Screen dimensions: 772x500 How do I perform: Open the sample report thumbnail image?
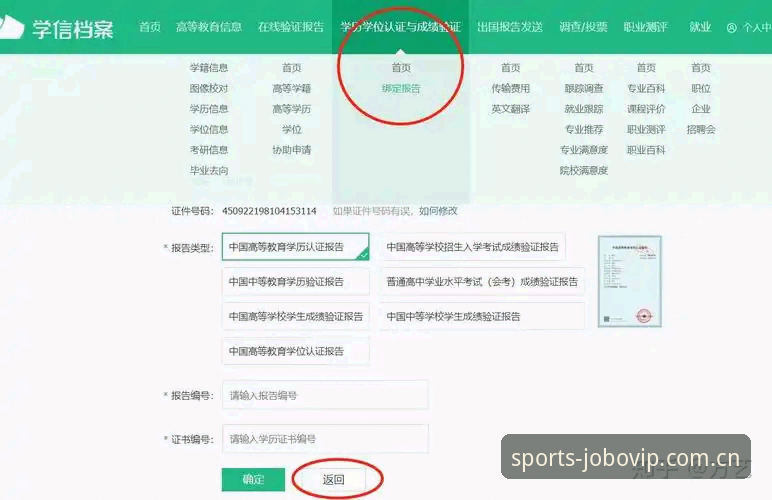point(629,281)
